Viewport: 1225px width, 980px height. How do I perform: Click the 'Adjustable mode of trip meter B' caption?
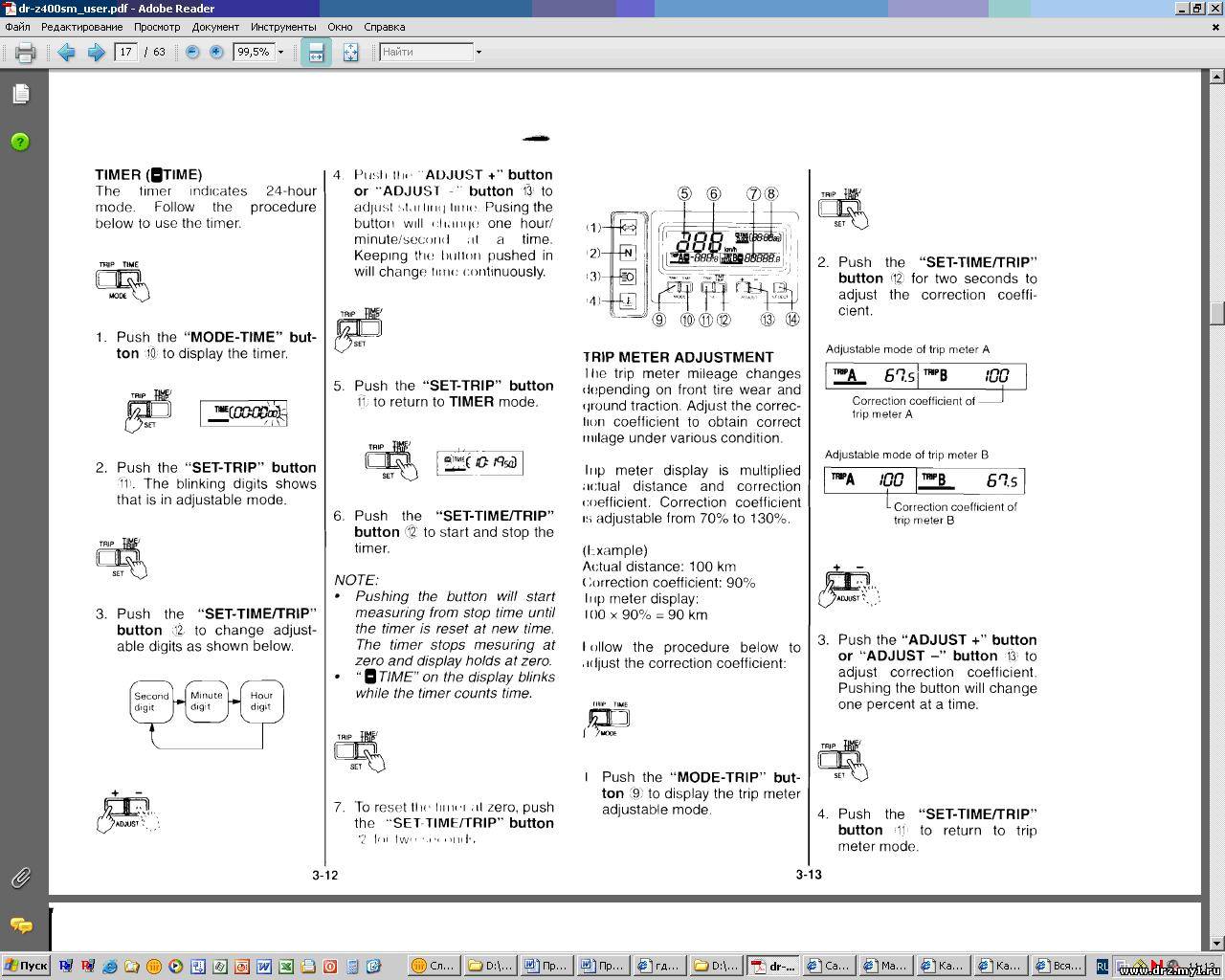point(906,455)
